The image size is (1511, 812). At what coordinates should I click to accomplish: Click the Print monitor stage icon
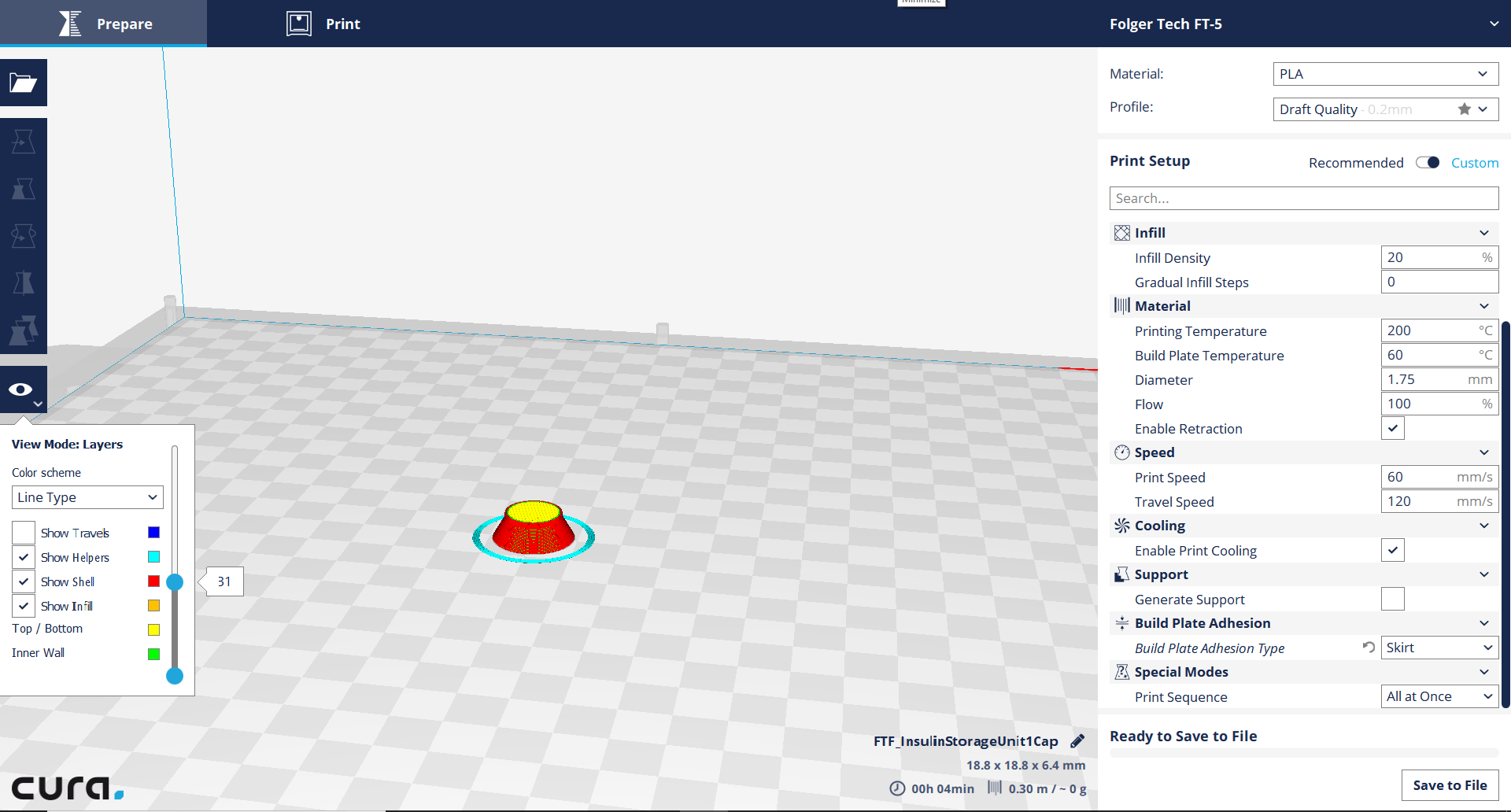pyautogui.click(x=299, y=24)
